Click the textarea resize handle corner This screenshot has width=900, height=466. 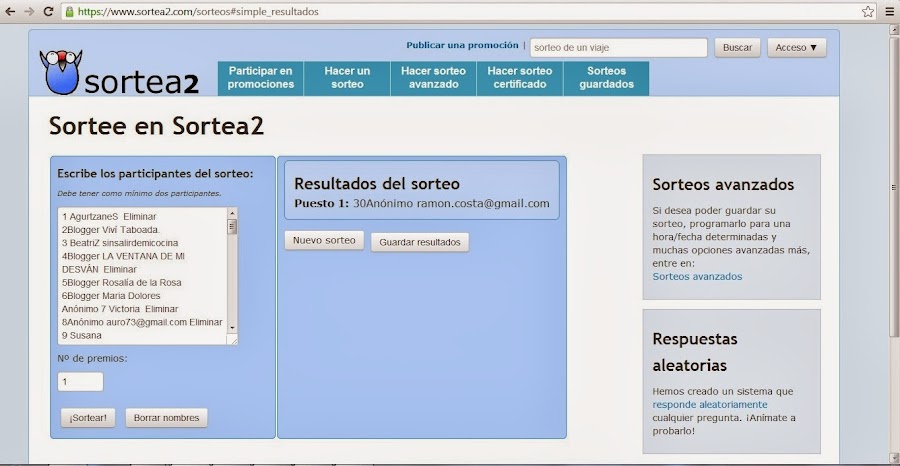233,340
